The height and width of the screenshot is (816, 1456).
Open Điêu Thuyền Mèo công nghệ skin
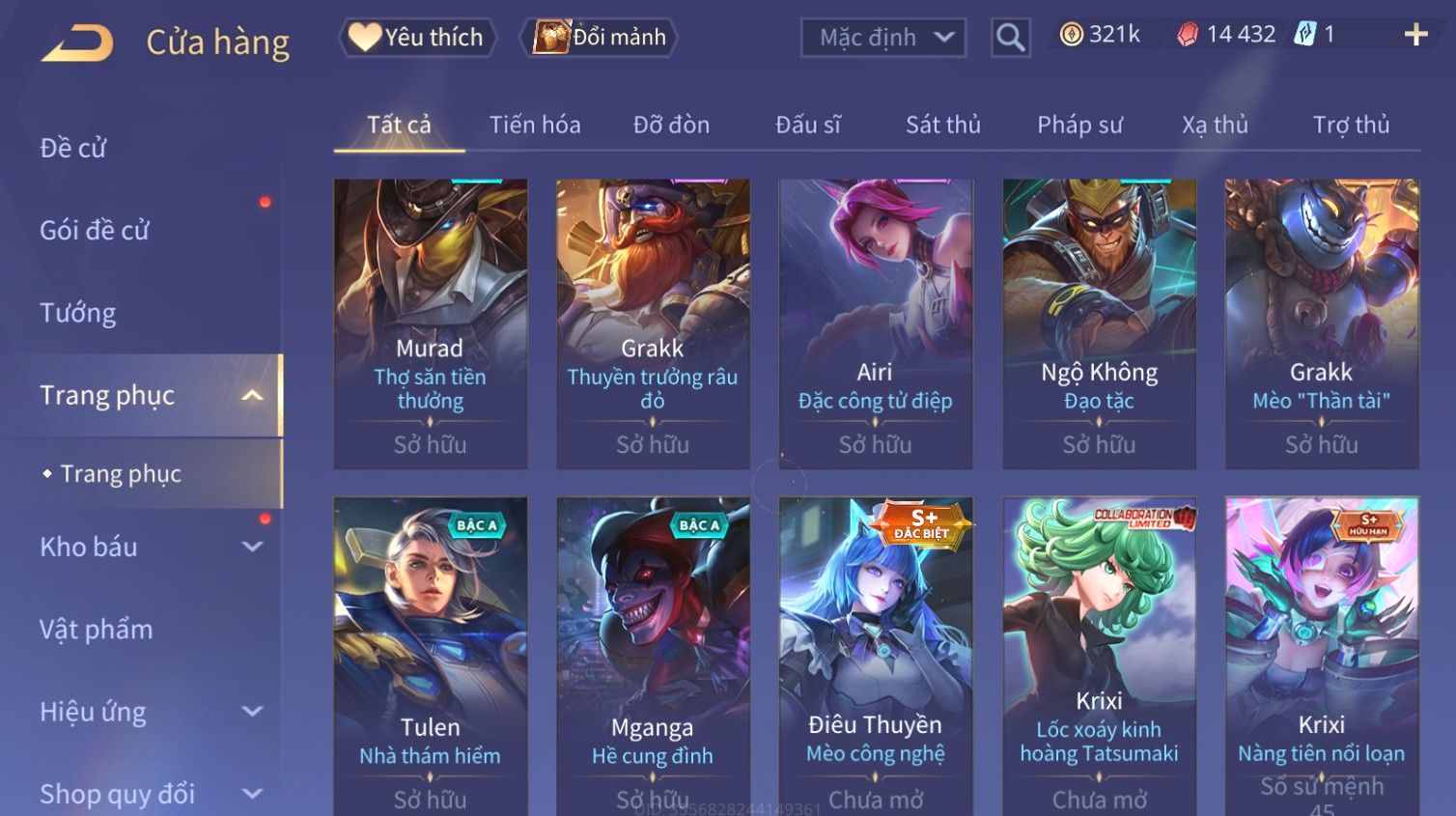pyautogui.click(x=876, y=657)
